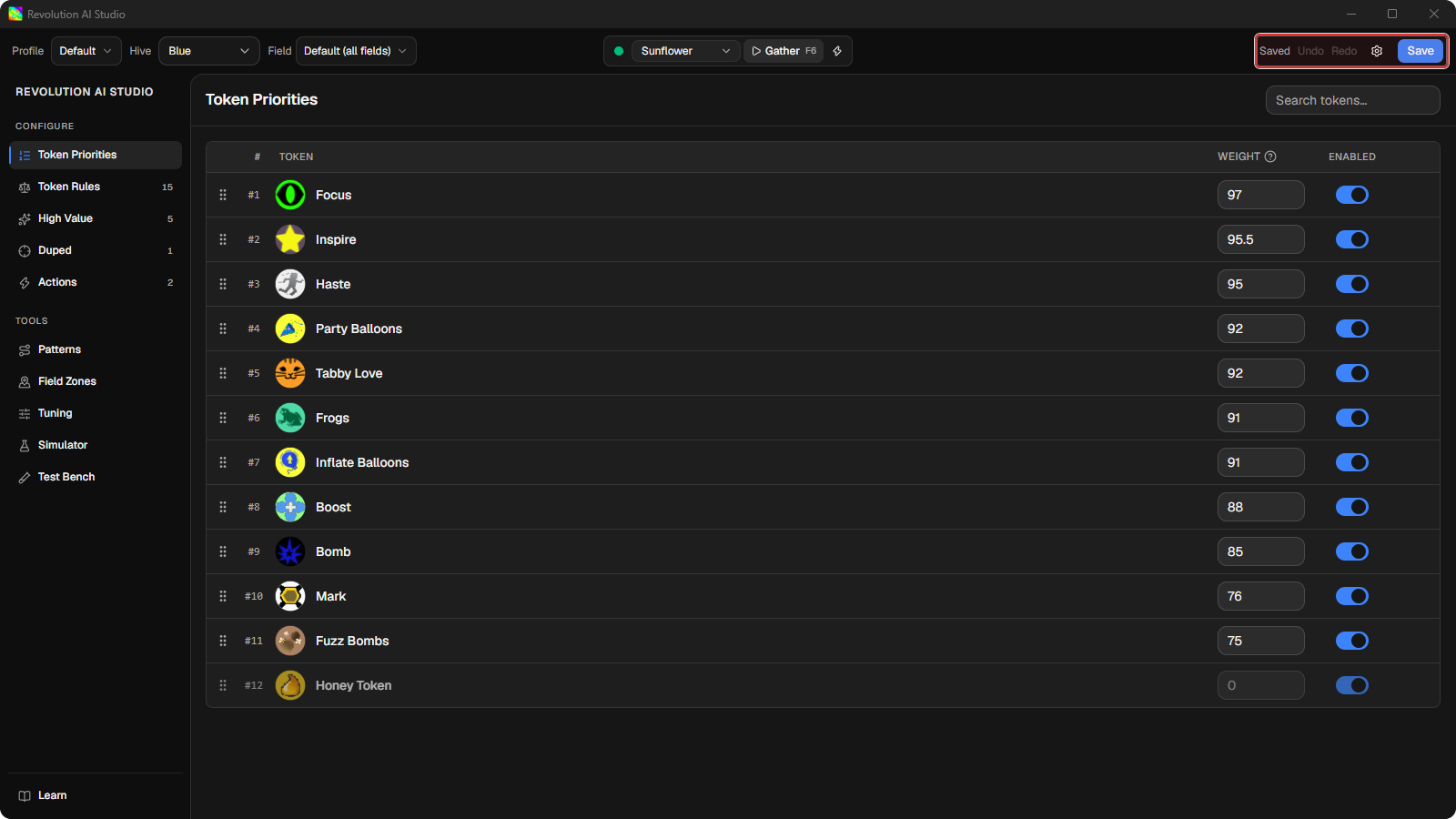Click the lightning bolt icon beside Gather
1456x819 pixels.
[837, 51]
